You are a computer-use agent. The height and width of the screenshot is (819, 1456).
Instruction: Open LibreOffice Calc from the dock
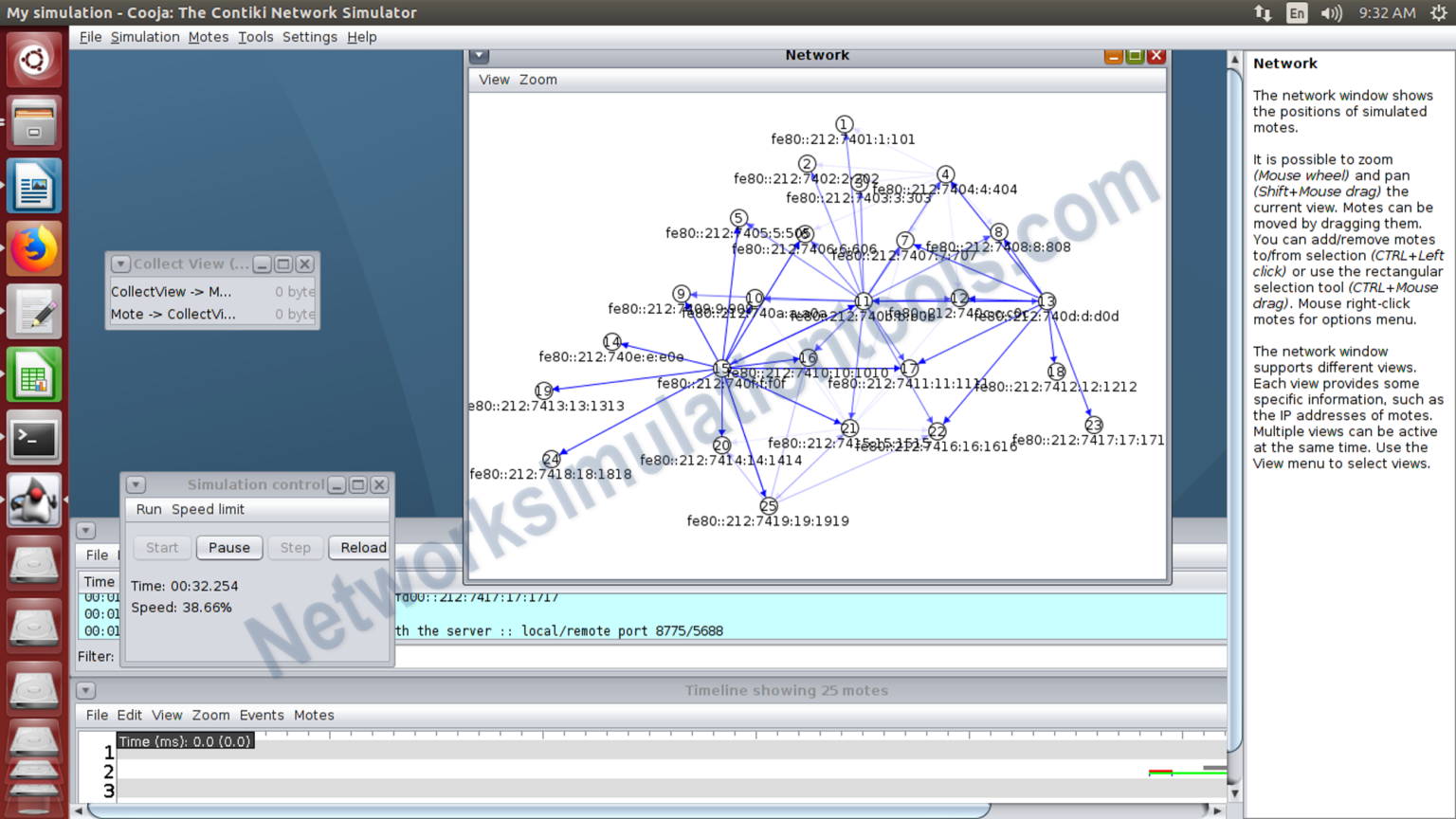coord(34,374)
